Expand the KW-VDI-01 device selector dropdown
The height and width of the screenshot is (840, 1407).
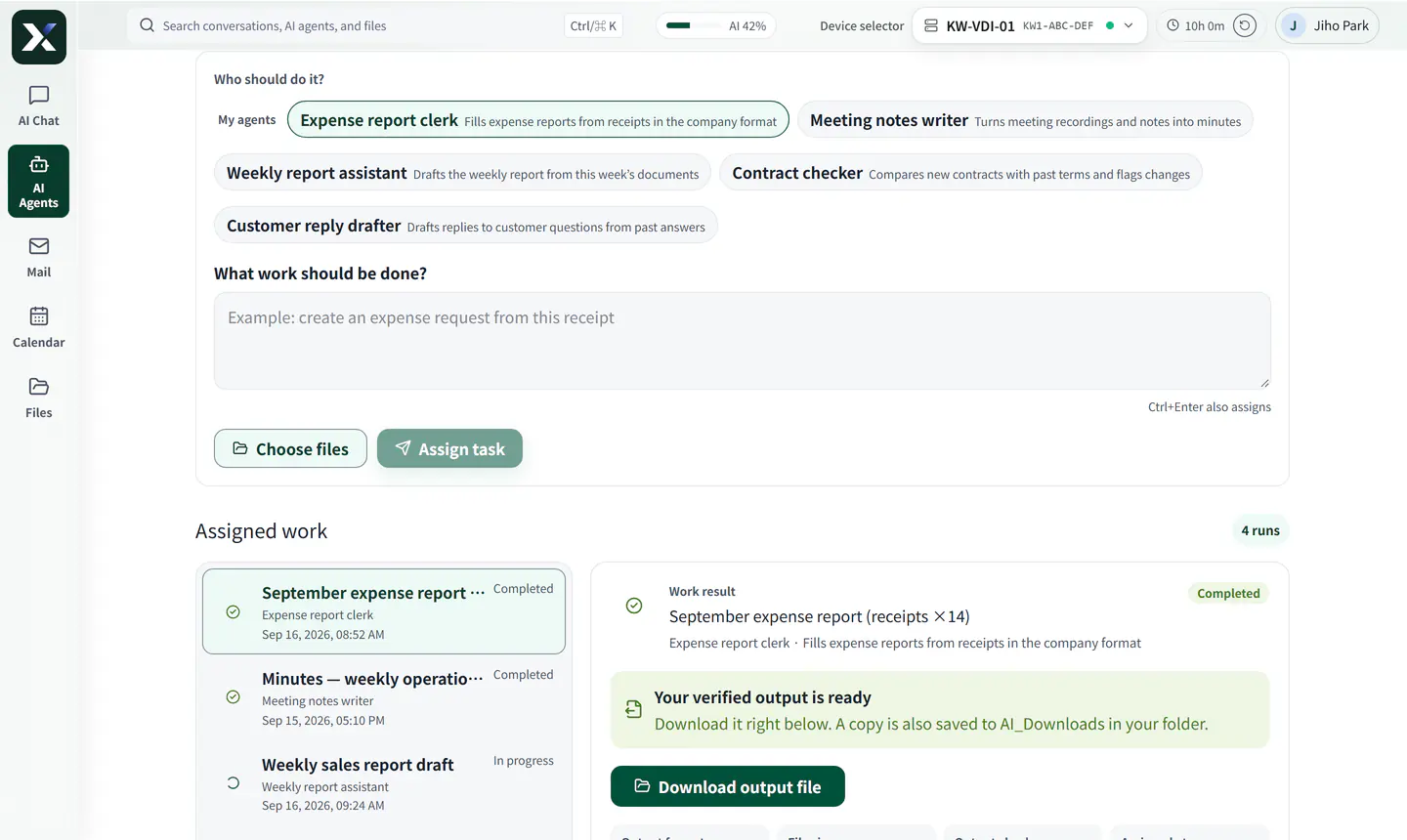pyautogui.click(x=1029, y=25)
